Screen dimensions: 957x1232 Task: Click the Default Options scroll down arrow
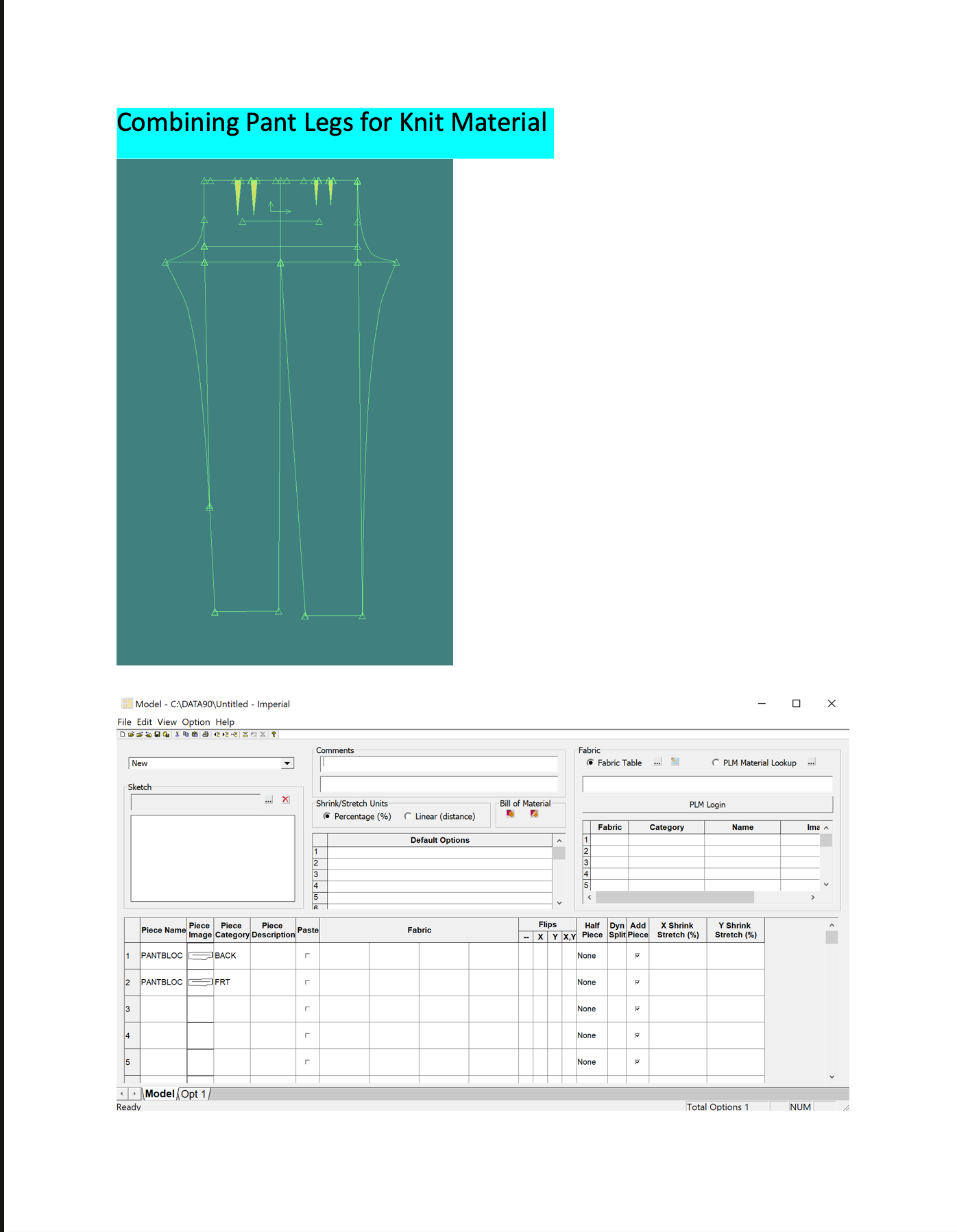pos(559,902)
